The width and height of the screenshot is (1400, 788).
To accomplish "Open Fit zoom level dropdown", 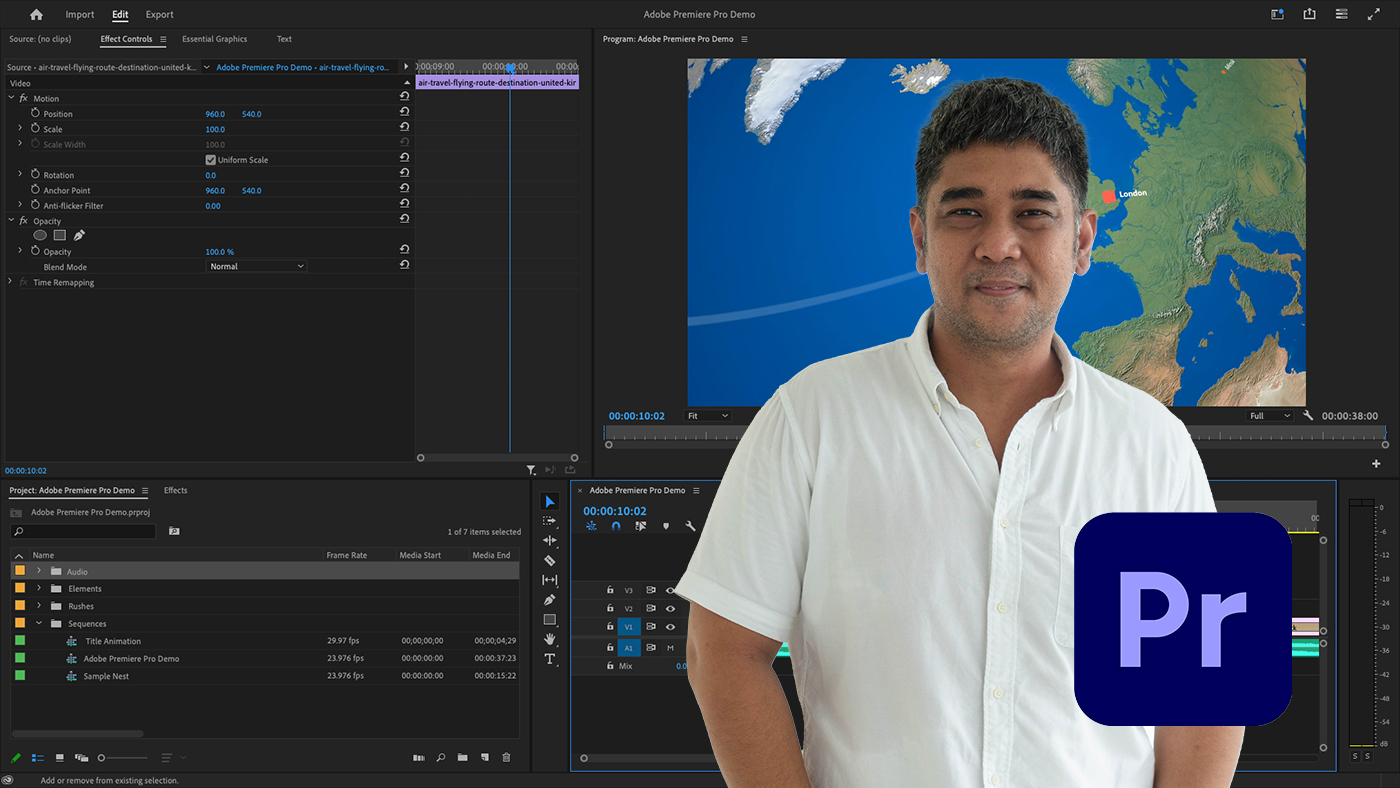I will pos(707,416).
